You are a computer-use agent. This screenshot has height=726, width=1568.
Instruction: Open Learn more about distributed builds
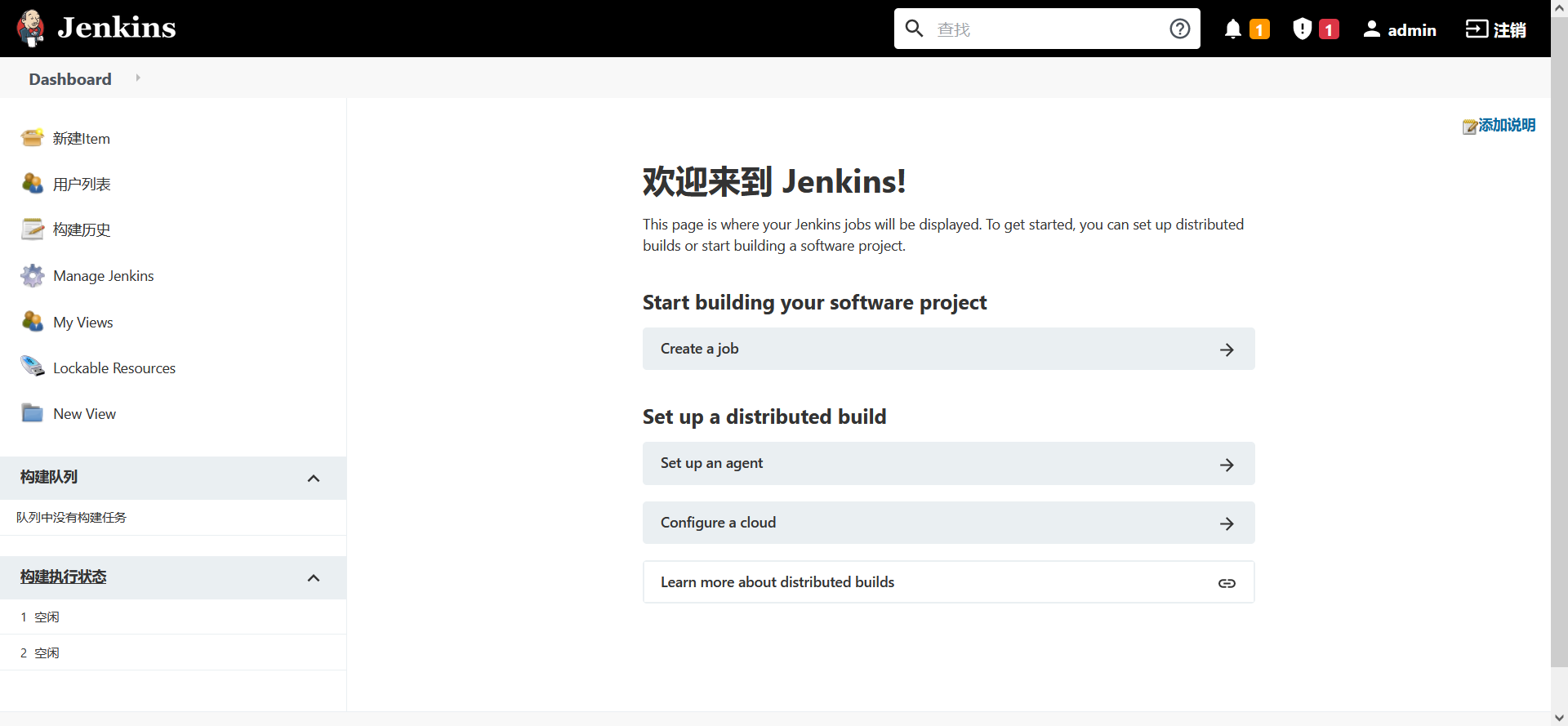point(948,582)
